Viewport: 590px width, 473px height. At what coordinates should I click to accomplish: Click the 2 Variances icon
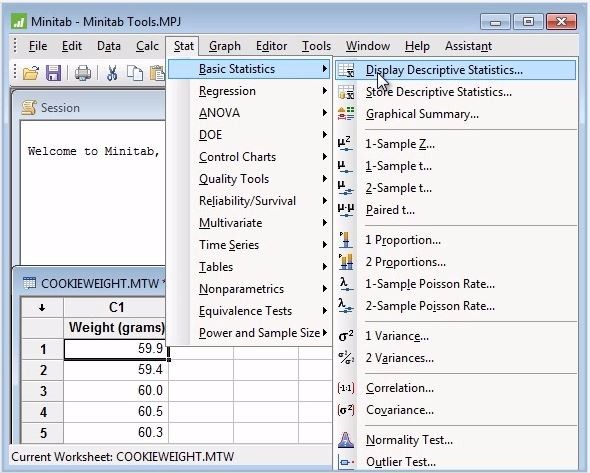point(346,358)
